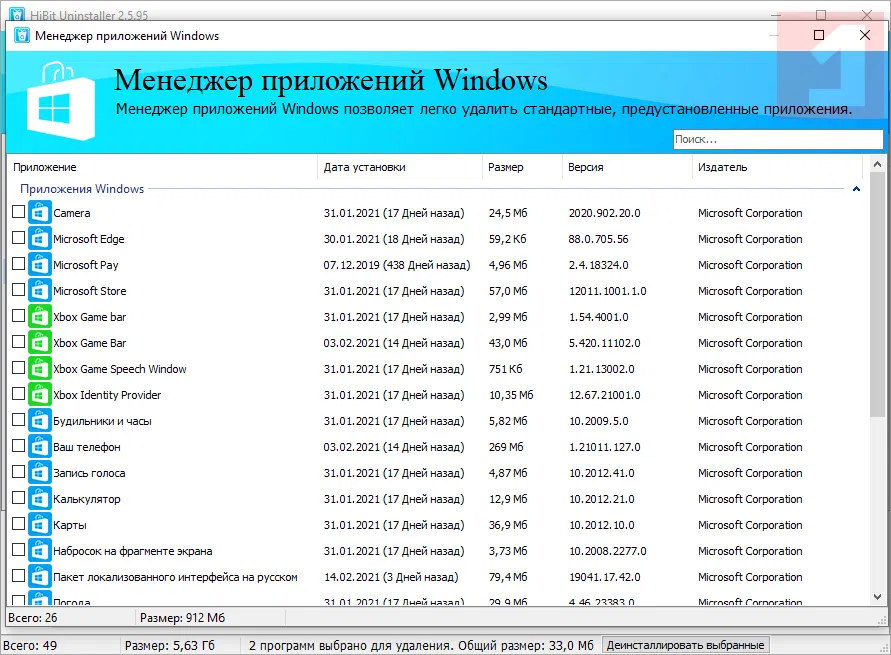Click the list scrollbar down arrow
Viewport: 891px width, 655px height.
point(877,597)
